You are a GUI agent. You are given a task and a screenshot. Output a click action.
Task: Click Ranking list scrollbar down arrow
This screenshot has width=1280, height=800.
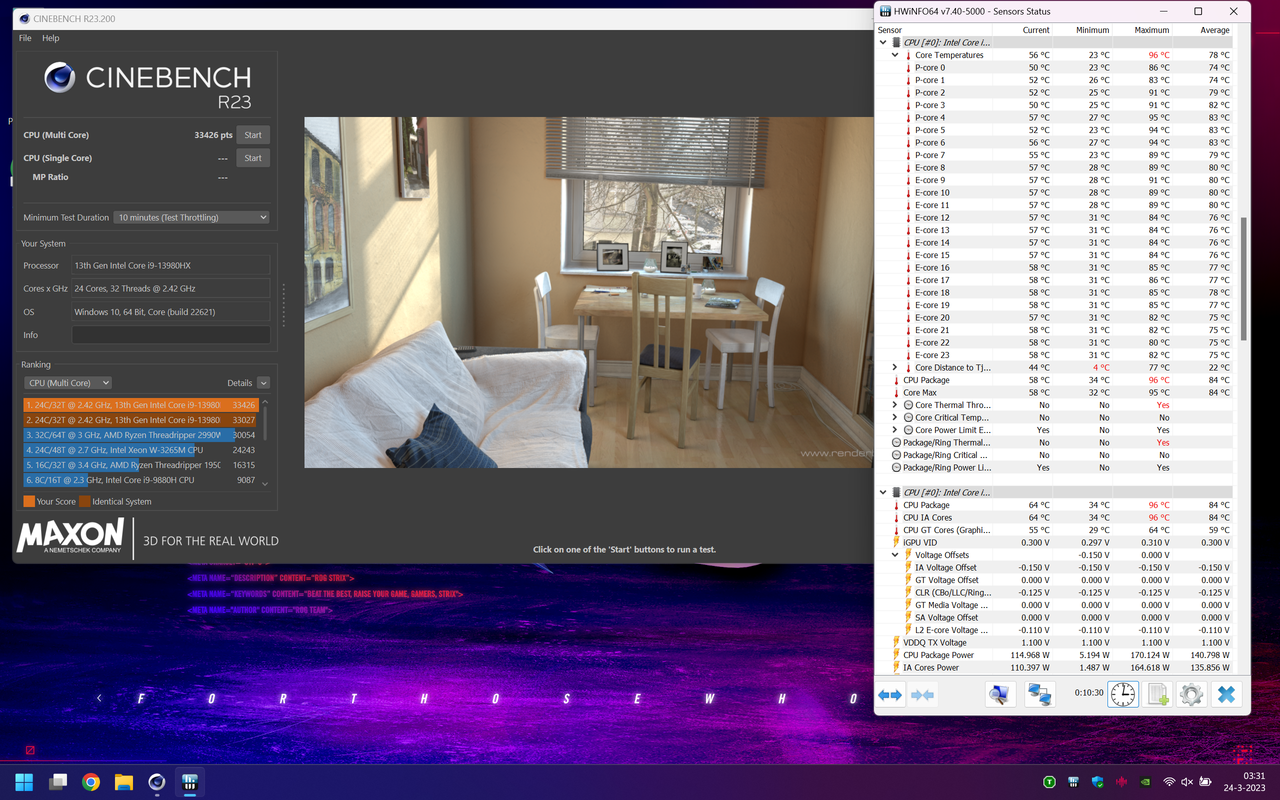pos(265,484)
